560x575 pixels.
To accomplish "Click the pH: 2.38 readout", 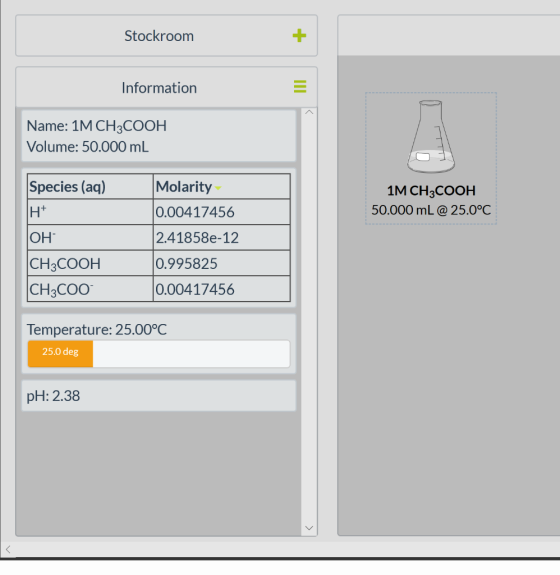I will click(54, 396).
